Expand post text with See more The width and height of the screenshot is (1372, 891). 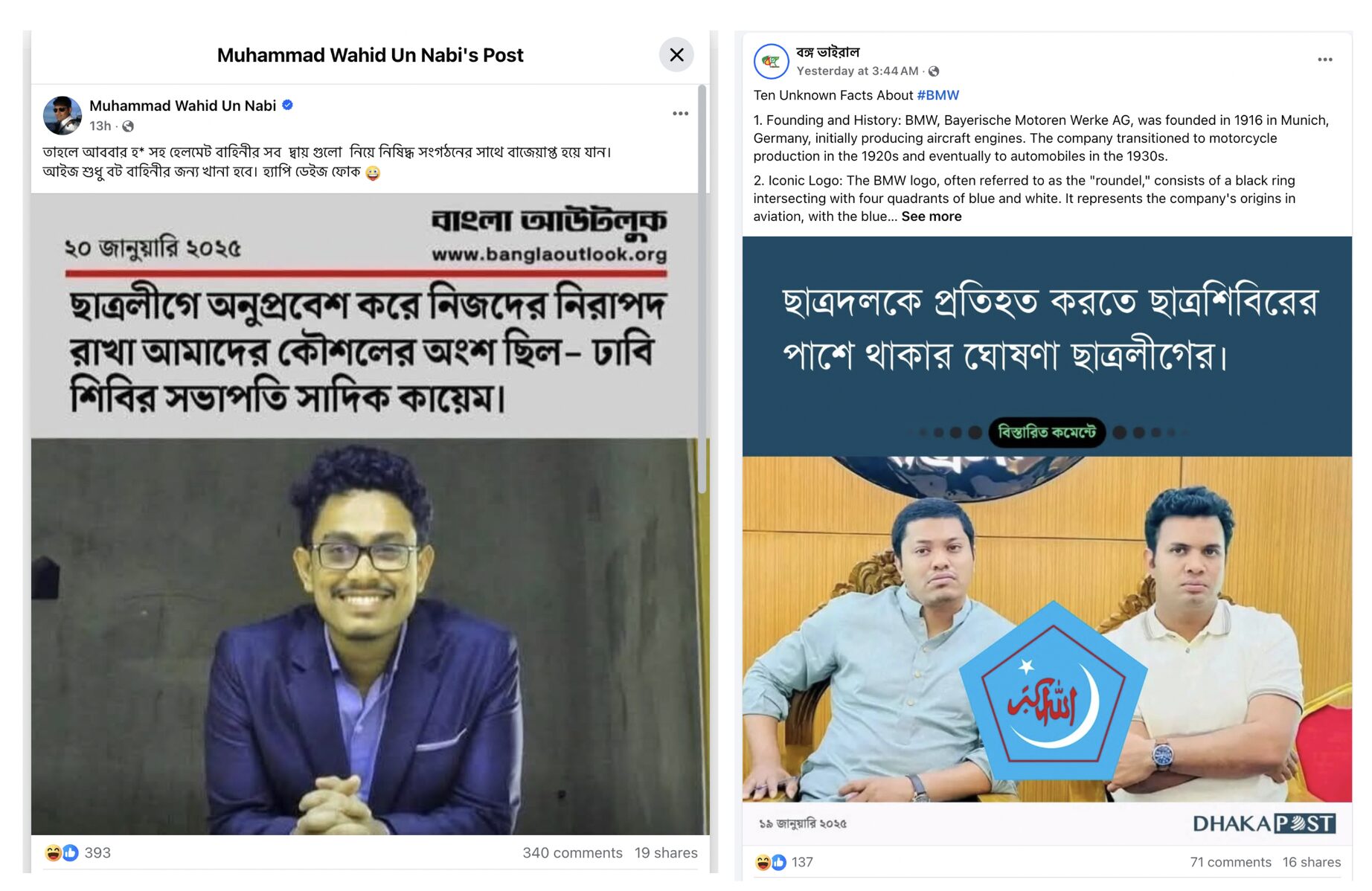tap(931, 216)
